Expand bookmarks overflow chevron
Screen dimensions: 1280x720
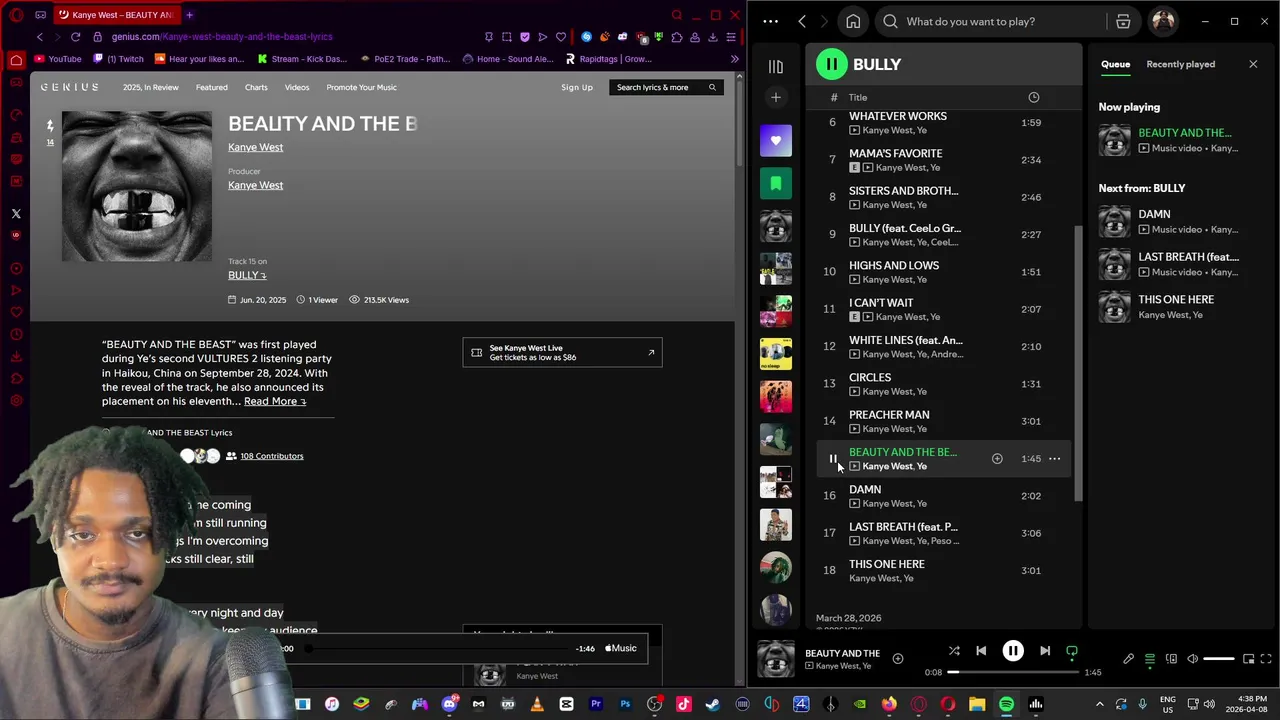tap(734, 59)
